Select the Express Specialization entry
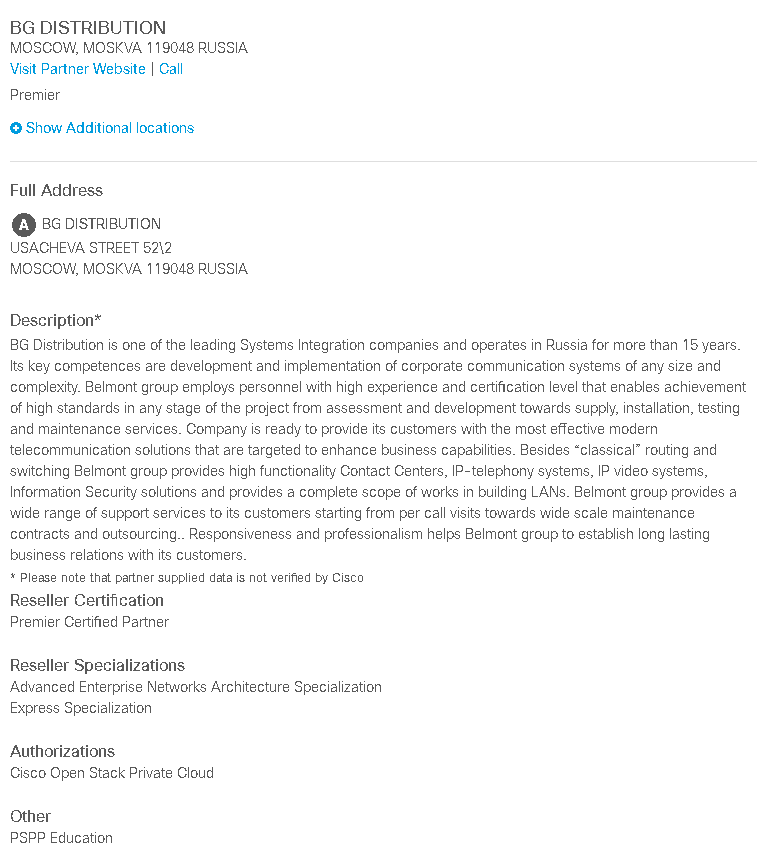 tap(81, 708)
